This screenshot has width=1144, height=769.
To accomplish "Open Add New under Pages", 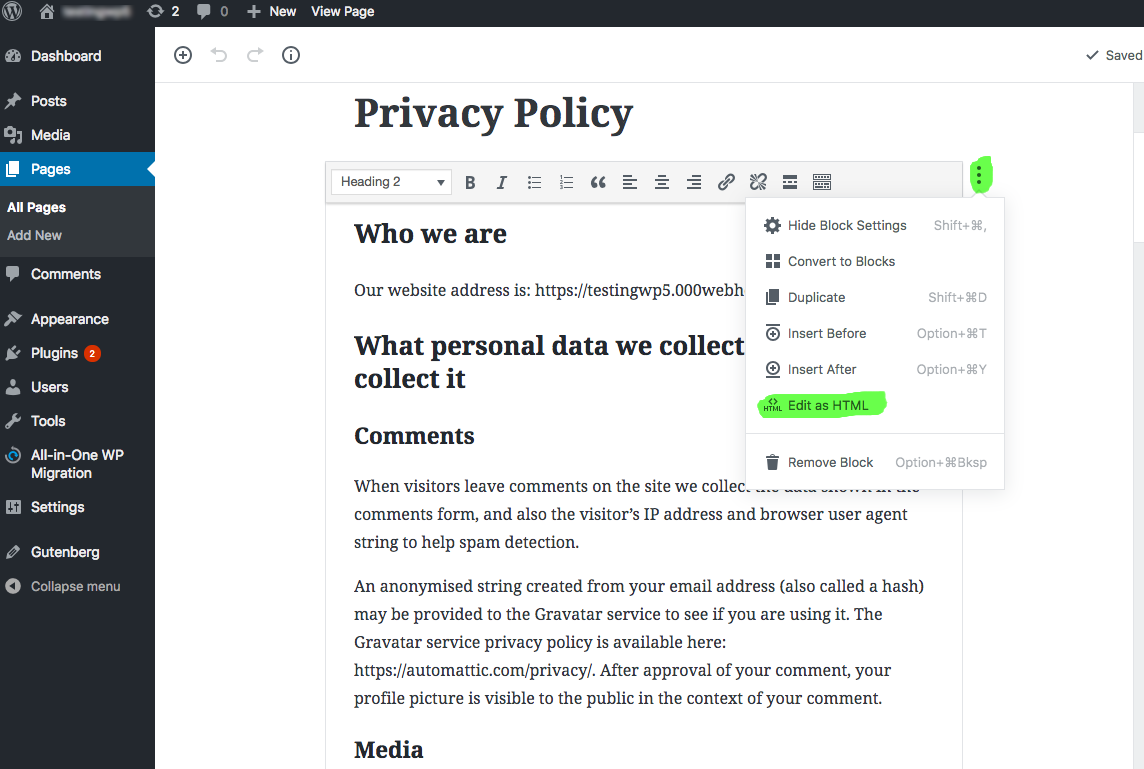I will click(x=35, y=236).
